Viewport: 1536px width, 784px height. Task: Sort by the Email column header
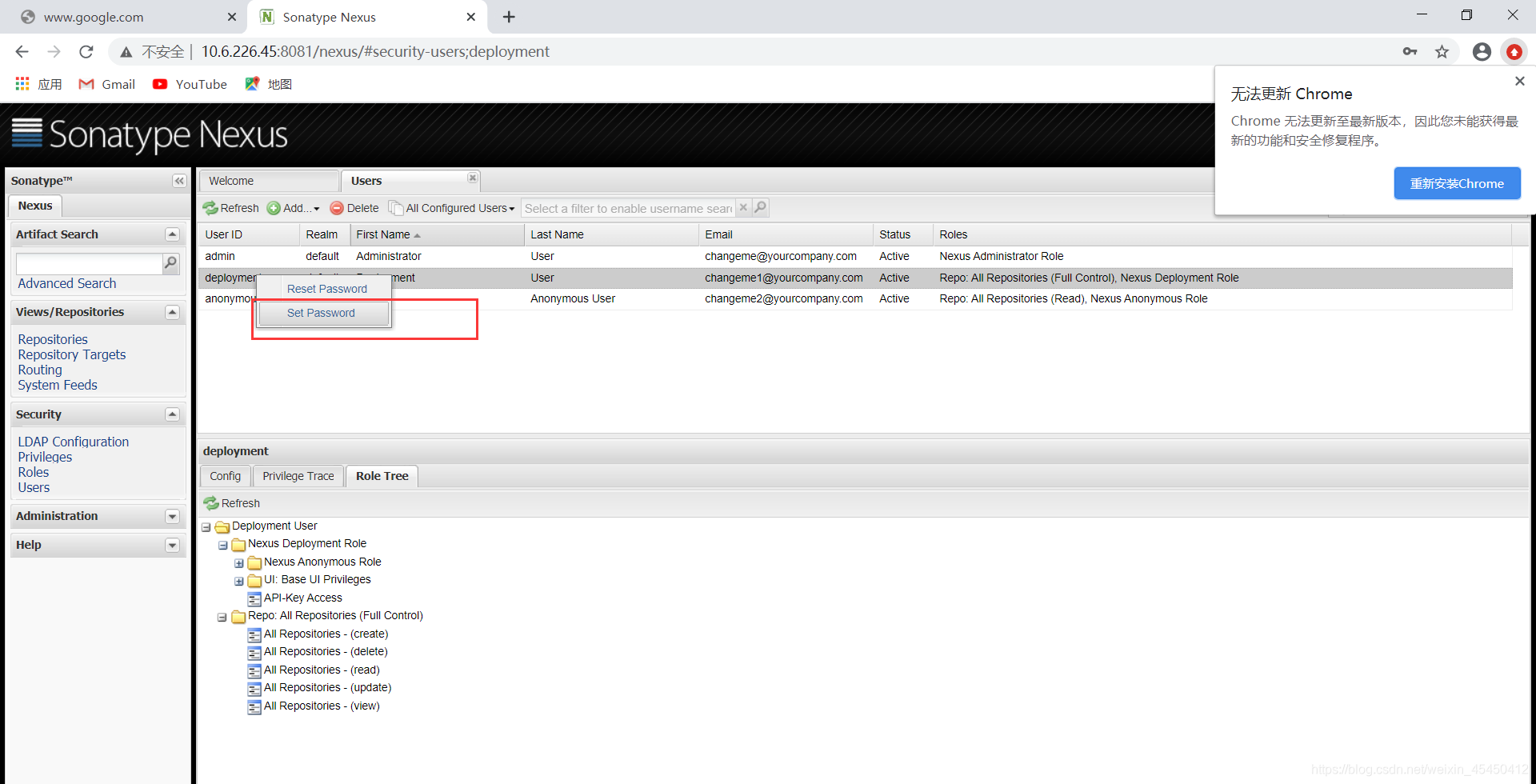pos(786,234)
